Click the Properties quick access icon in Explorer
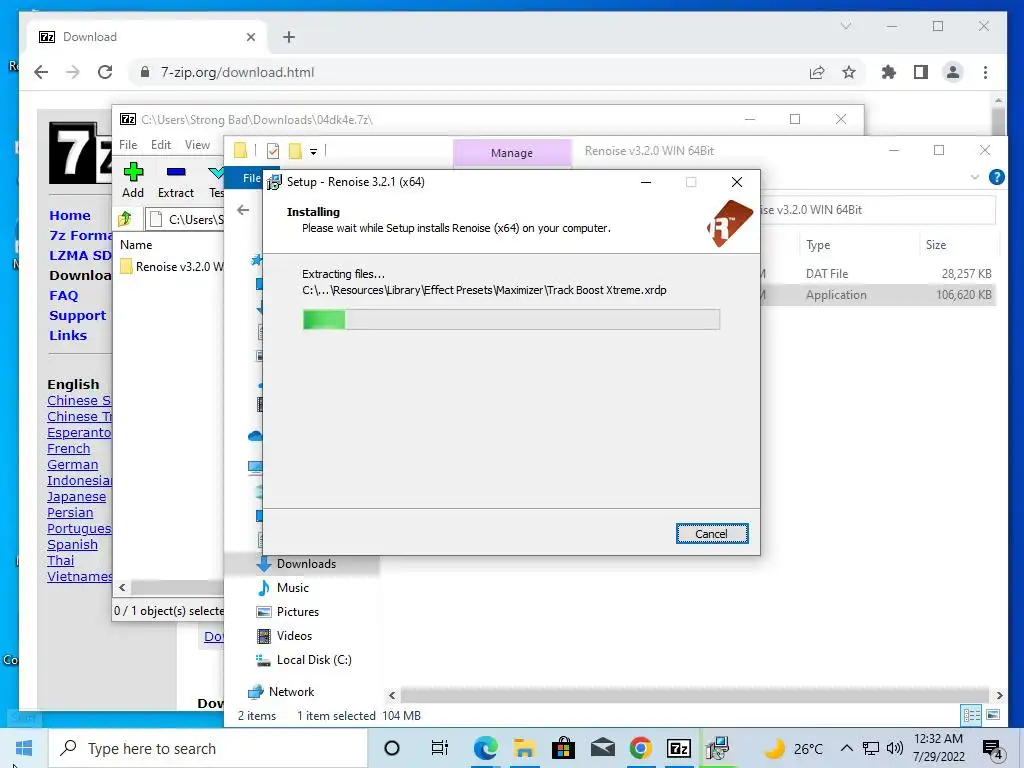The height and width of the screenshot is (768, 1024). click(x=273, y=151)
